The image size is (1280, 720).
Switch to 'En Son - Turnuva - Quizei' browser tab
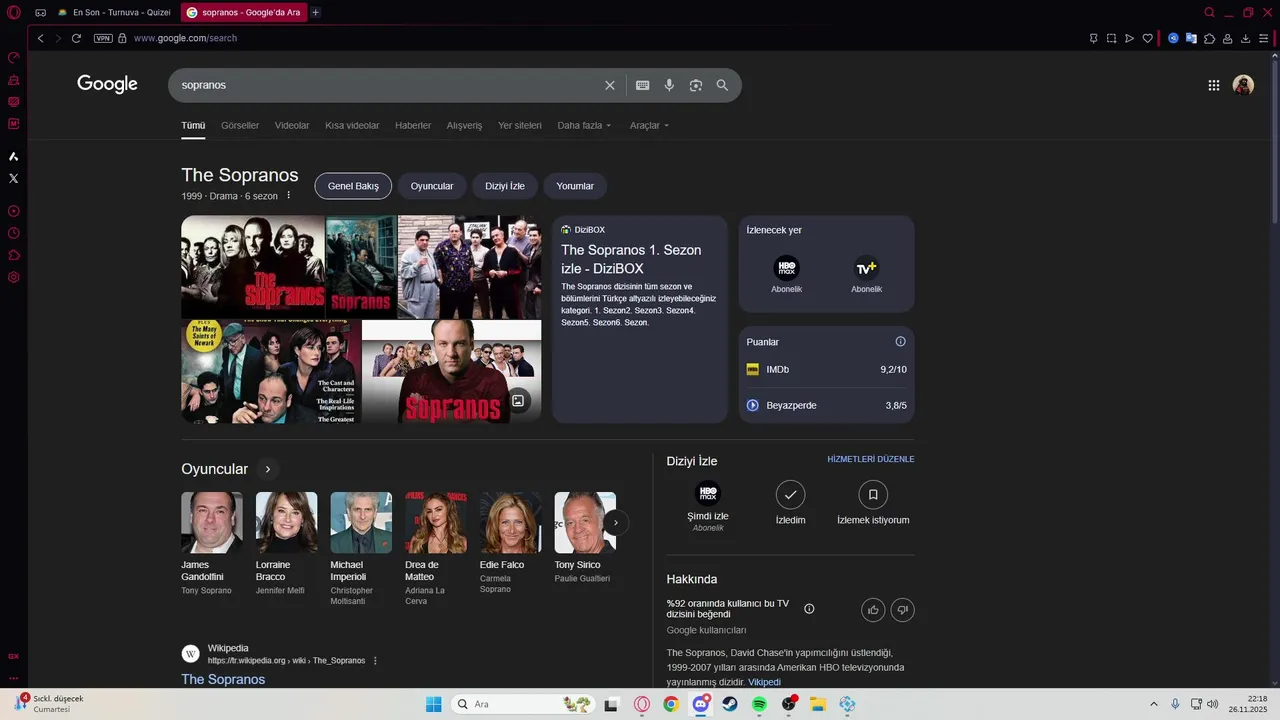[114, 13]
